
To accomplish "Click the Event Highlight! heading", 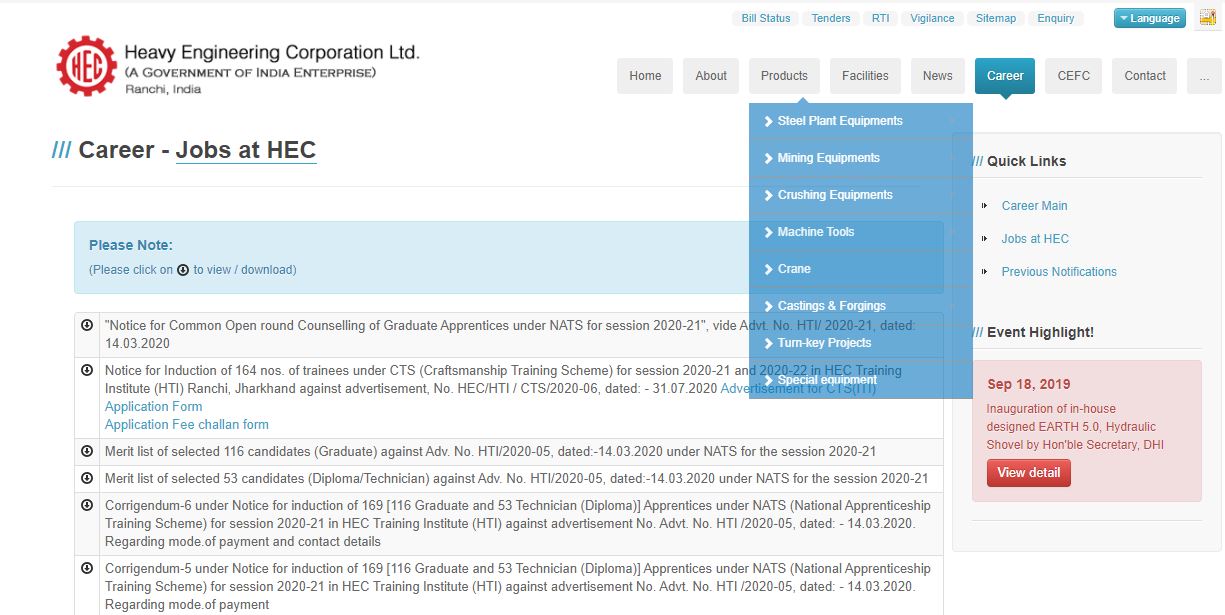I will (x=1040, y=332).
